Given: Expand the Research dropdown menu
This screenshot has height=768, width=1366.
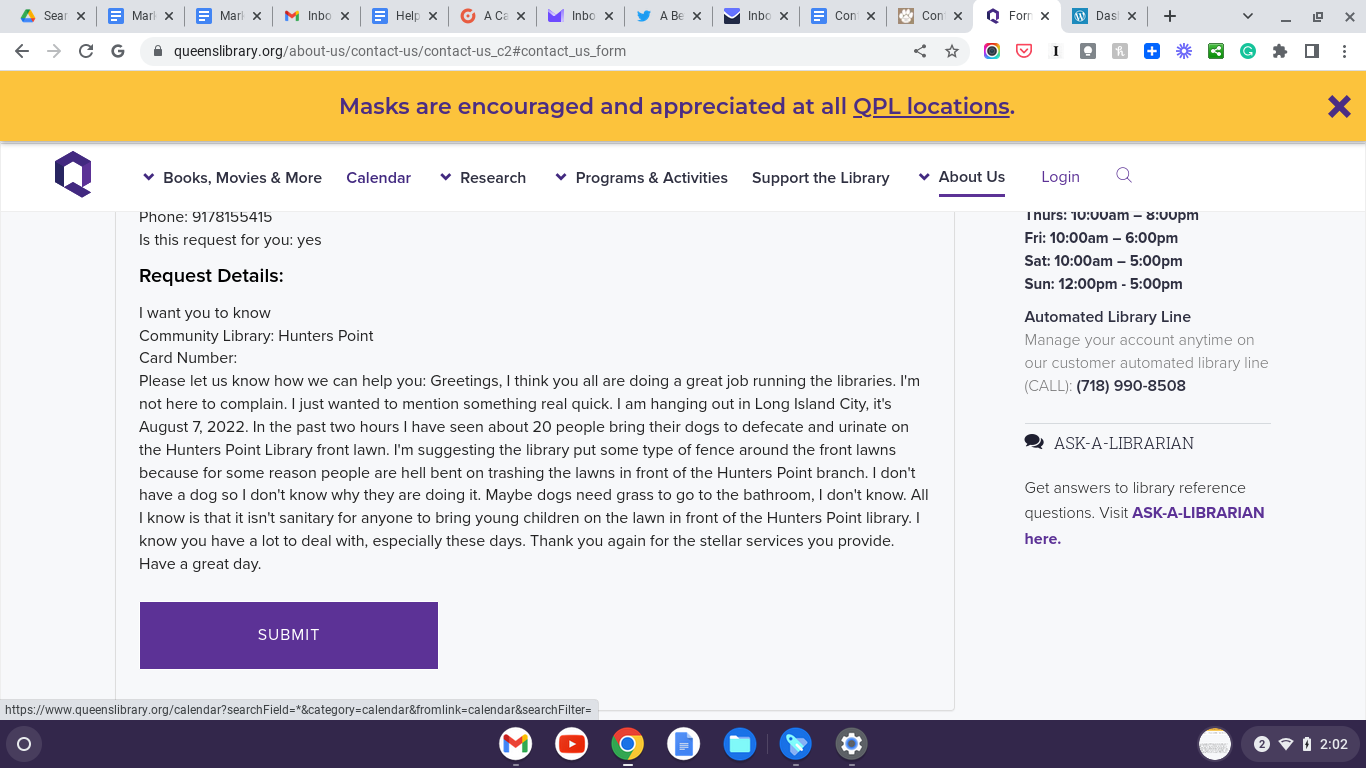Looking at the screenshot, I should [483, 177].
